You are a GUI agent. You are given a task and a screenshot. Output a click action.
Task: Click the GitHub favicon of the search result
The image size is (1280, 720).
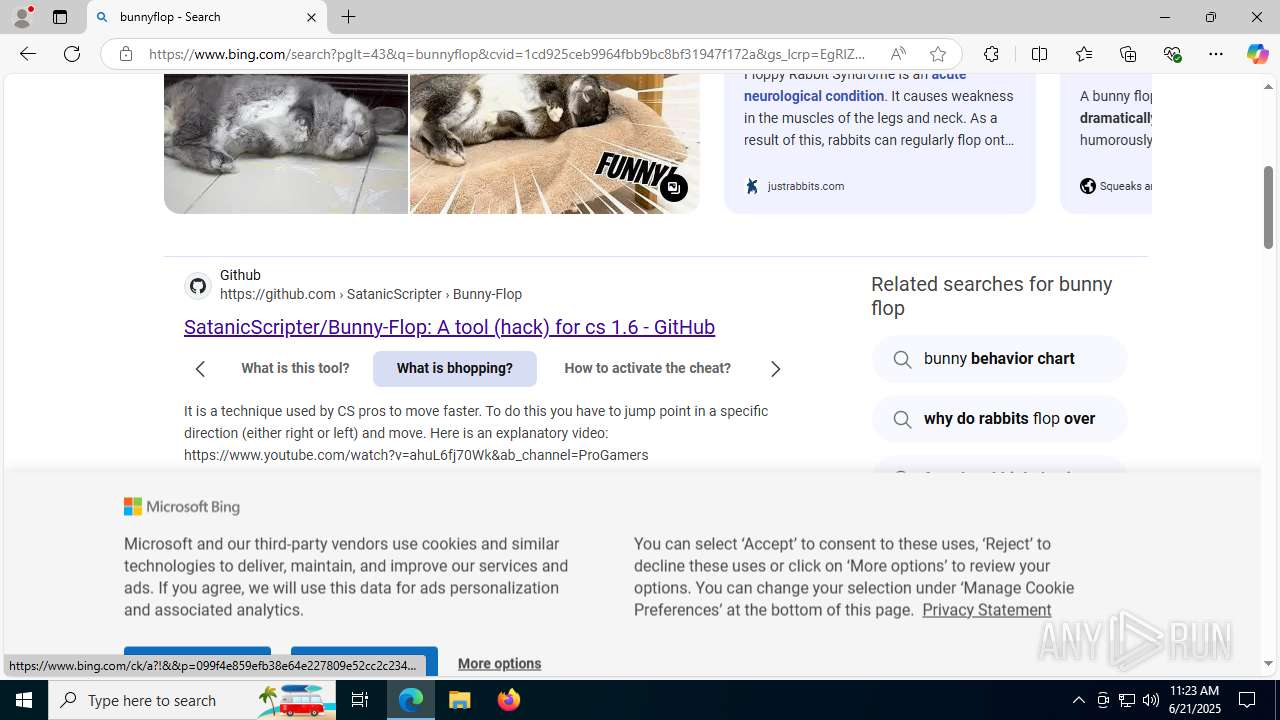pos(198,286)
